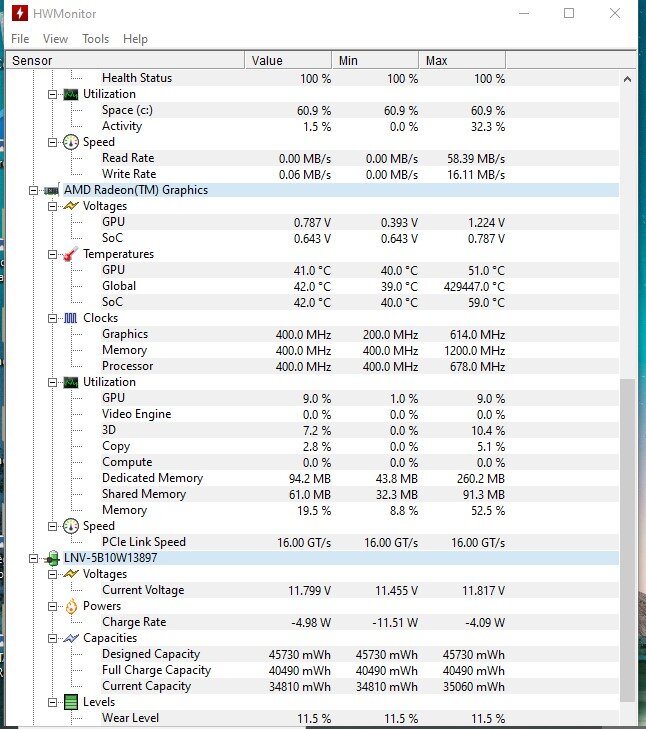Collapse the disk Utilization node
This screenshot has width=646, height=729.
point(53,95)
